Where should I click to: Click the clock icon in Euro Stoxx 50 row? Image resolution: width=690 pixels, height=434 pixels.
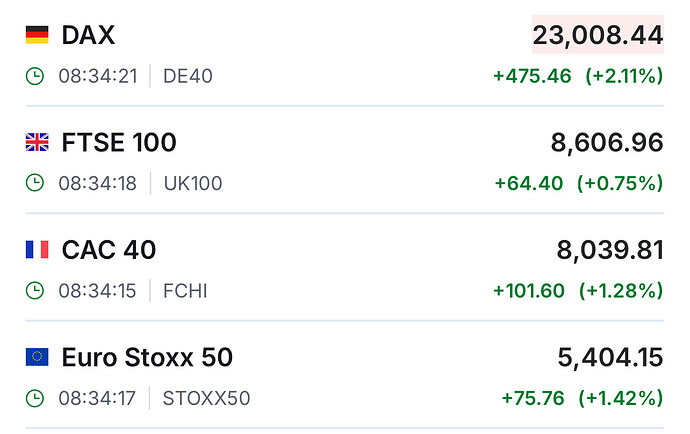pos(35,398)
